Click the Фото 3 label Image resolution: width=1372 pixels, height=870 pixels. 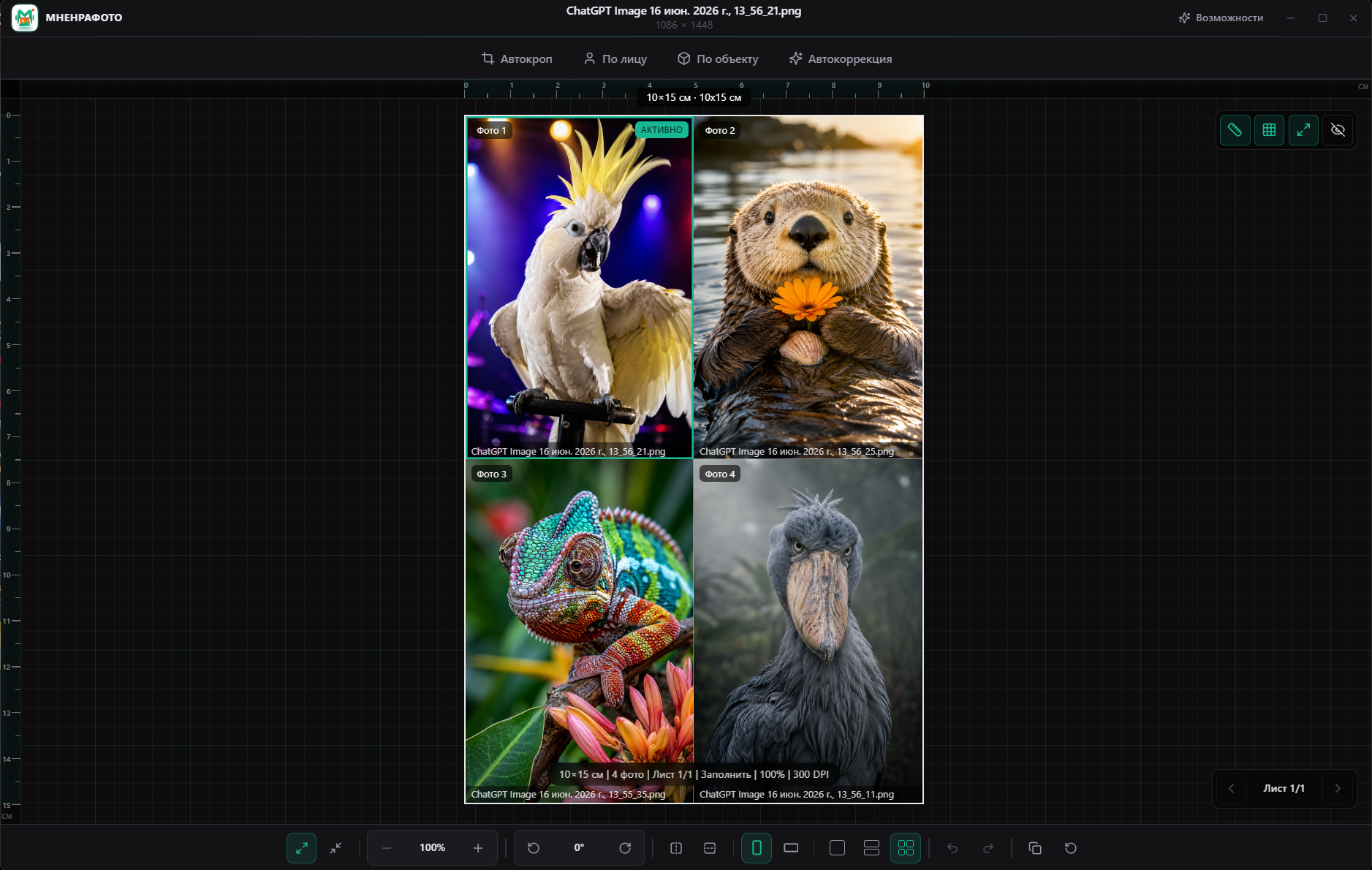click(x=491, y=474)
